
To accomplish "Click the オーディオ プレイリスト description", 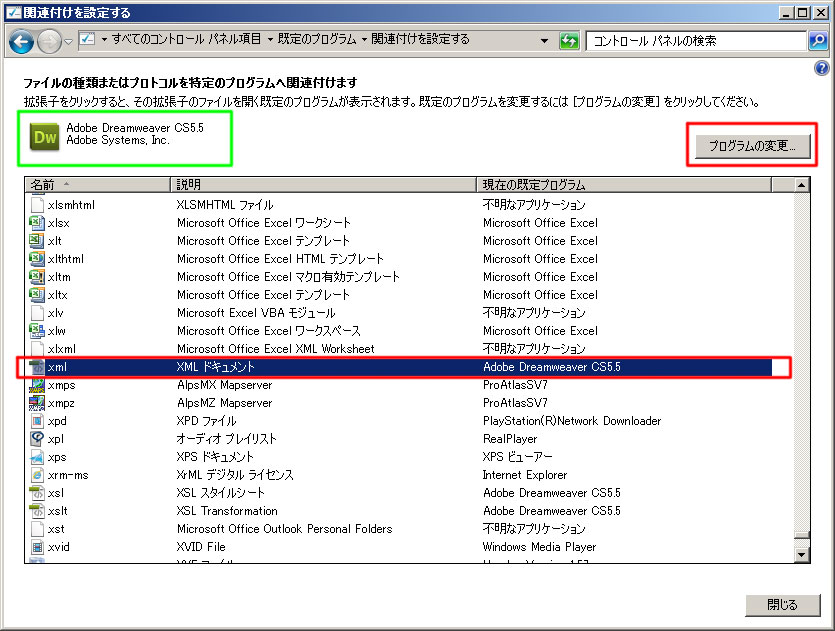I will point(226,439).
